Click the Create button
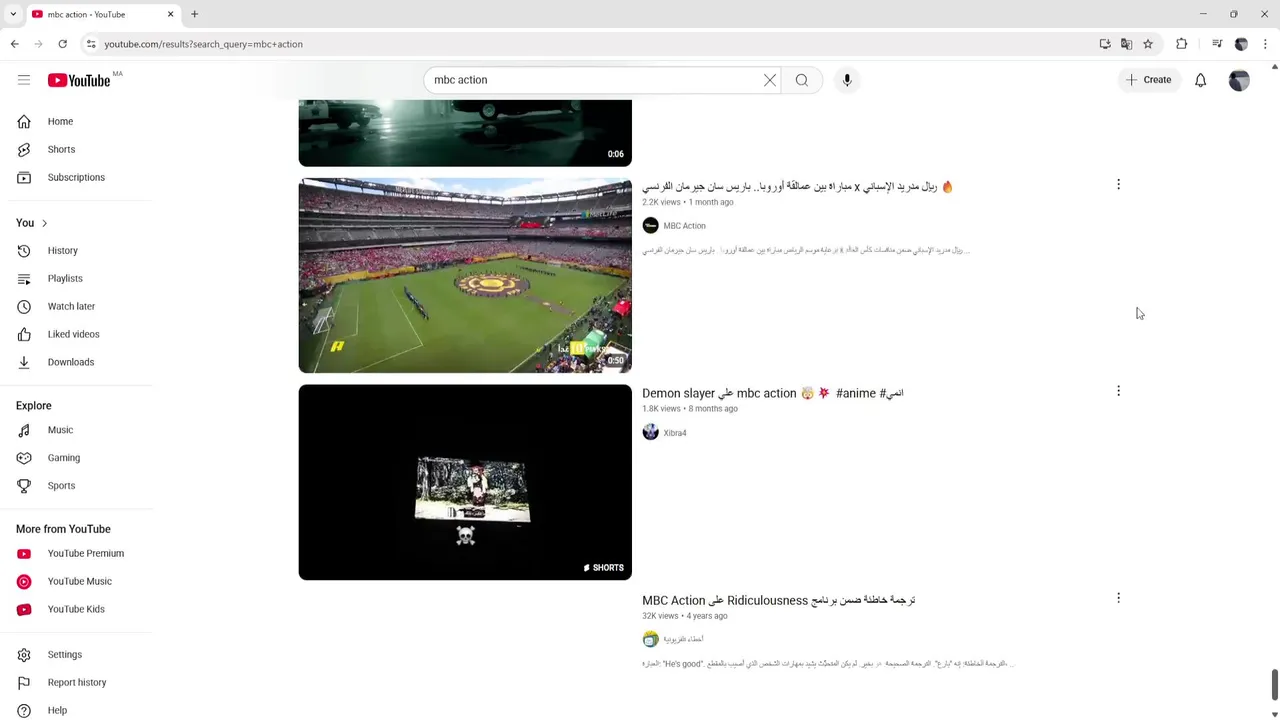The height and width of the screenshot is (720, 1280). (x=1149, y=80)
